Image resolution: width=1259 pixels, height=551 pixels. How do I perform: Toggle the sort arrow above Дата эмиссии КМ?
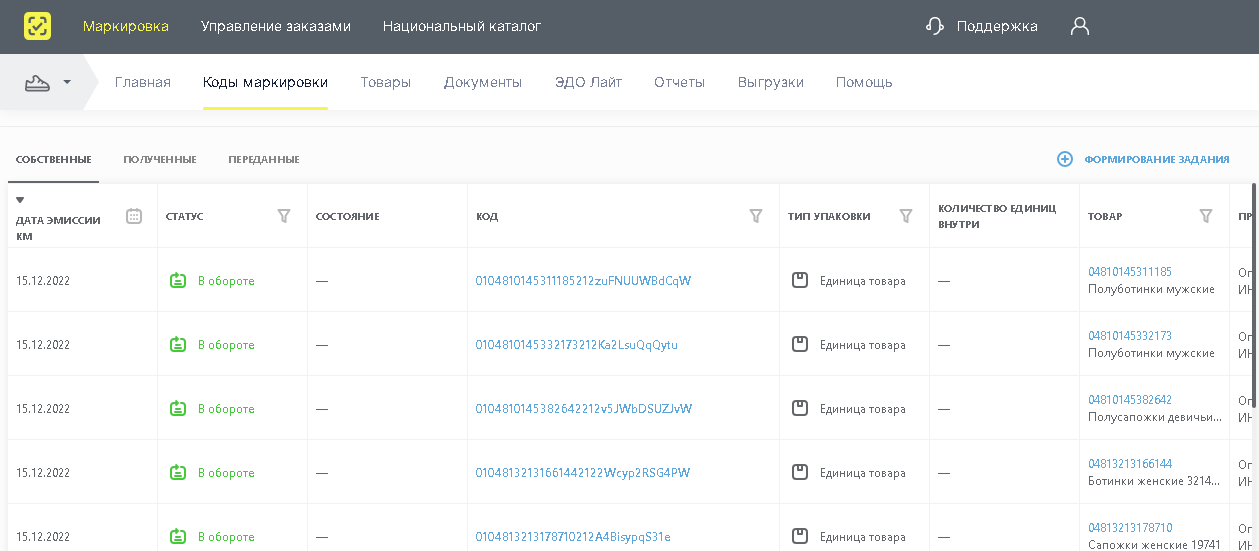coord(20,200)
